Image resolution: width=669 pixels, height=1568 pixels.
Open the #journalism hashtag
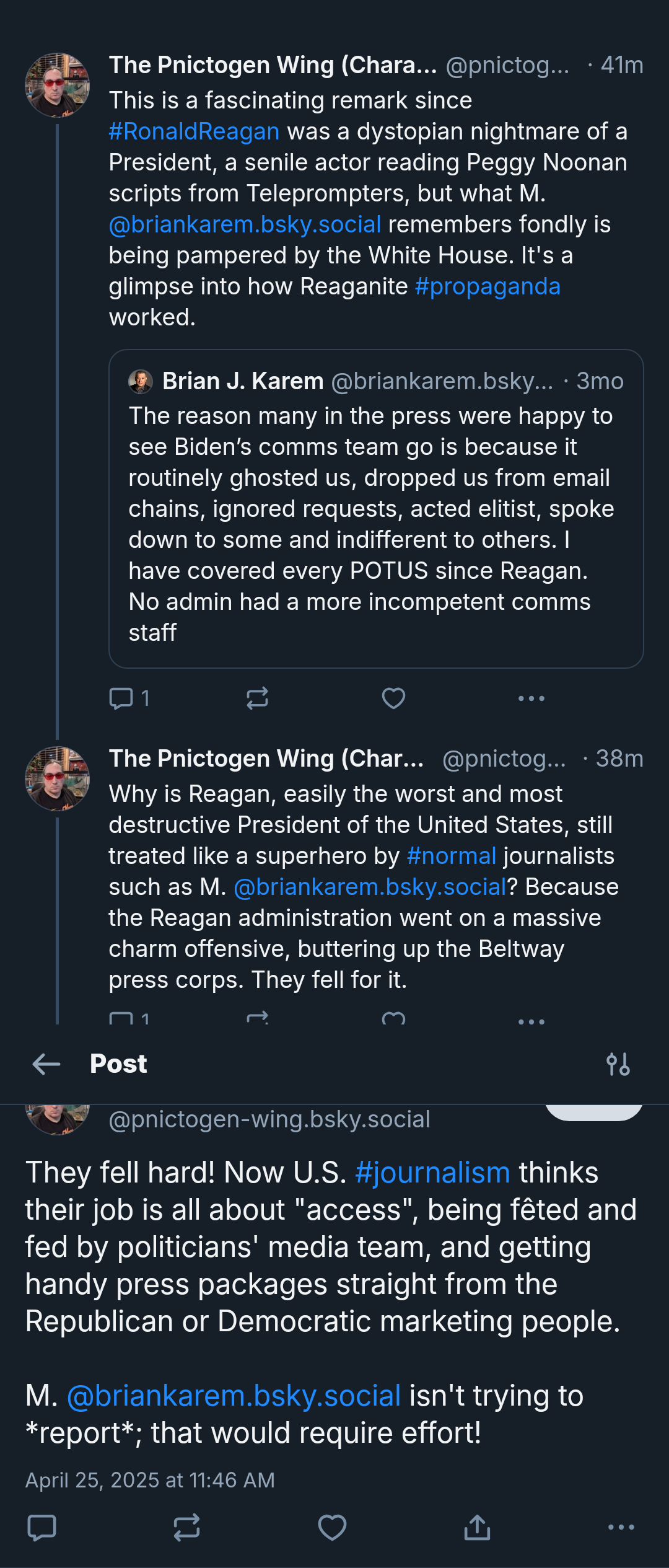pos(432,1173)
